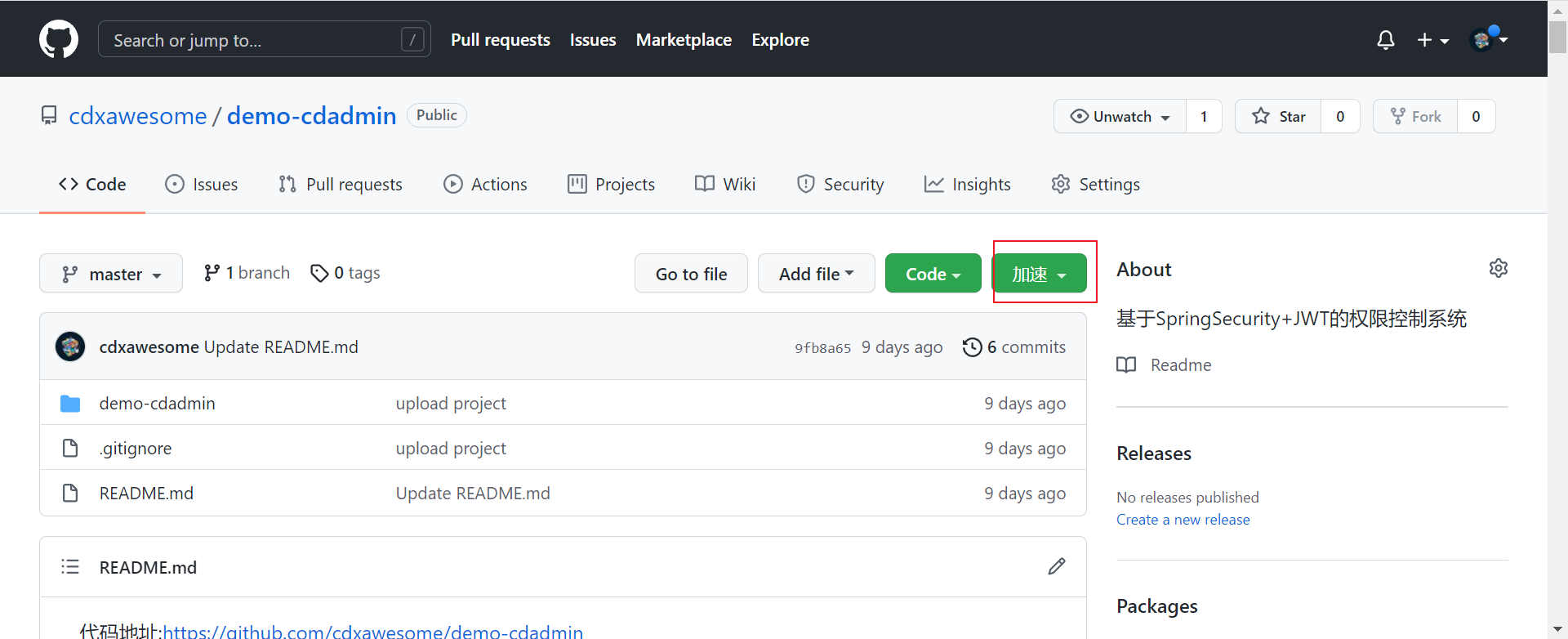Switch to the Actions tab
This screenshot has height=639, width=1568.
pyautogui.click(x=485, y=185)
